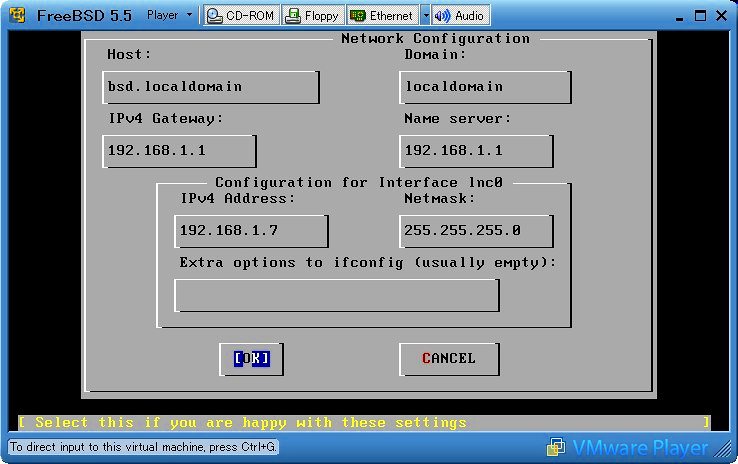Click the Audio speaker button
The image size is (738, 464).
[460, 15]
